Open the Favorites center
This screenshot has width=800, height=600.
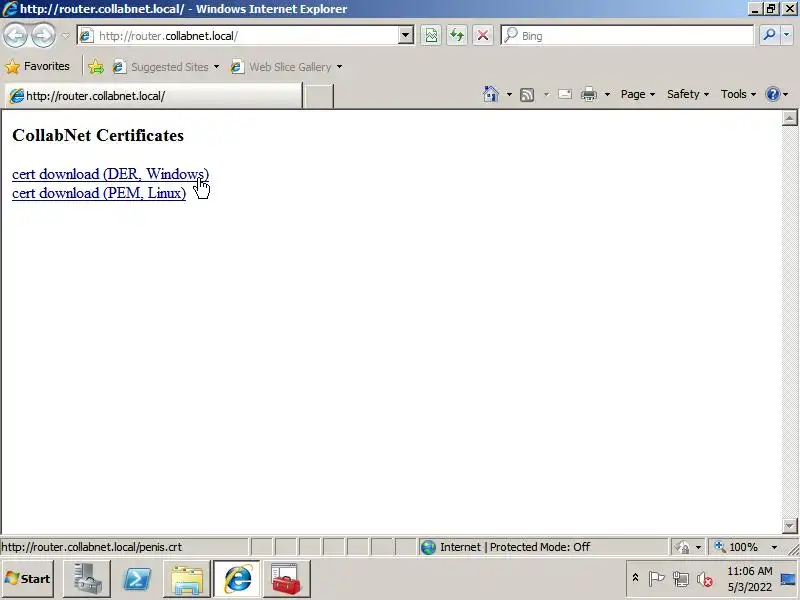(x=37, y=66)
